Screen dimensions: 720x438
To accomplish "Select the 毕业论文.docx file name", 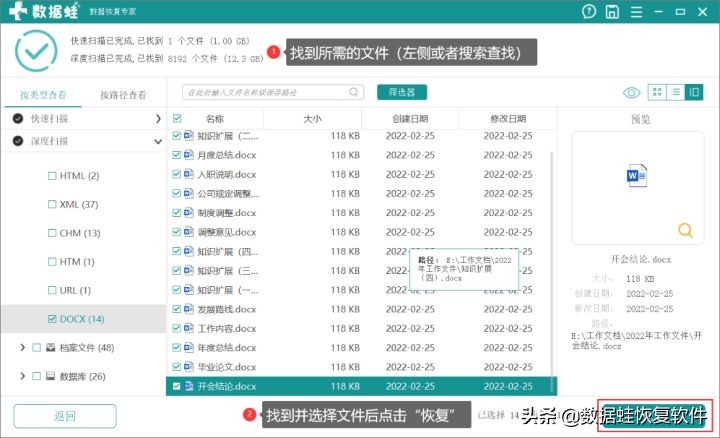I will tap(227, 367).
